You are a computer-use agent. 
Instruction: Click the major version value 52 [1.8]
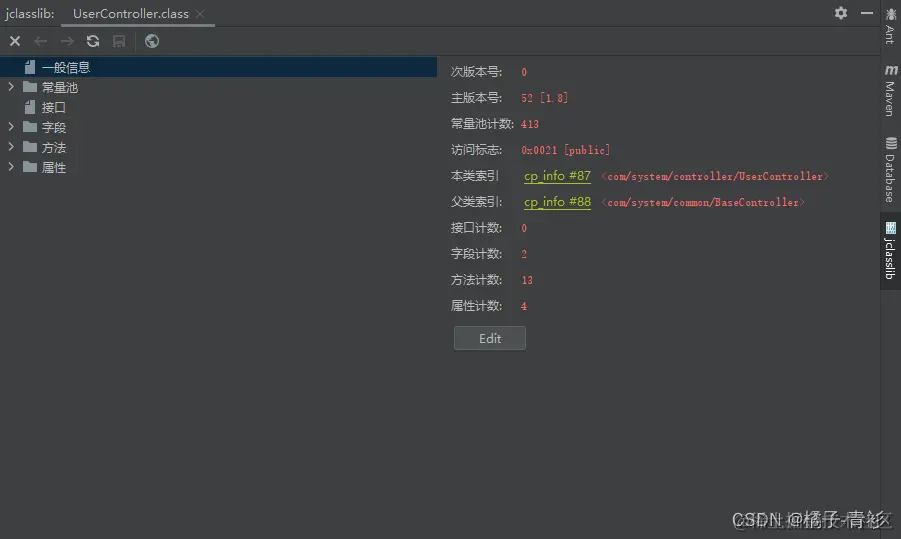click(x=544, y=98)
